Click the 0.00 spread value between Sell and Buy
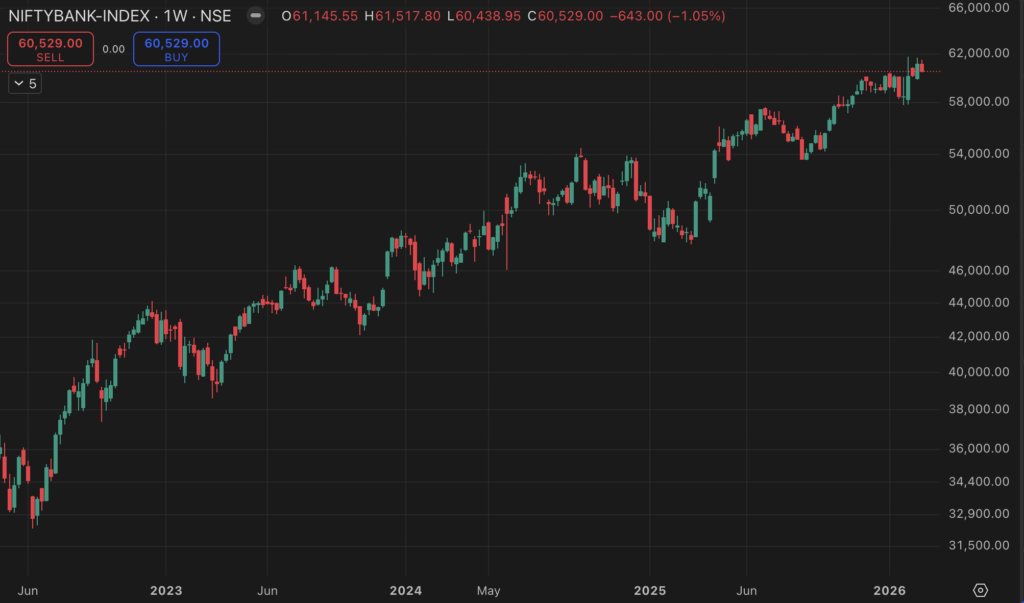Viewport: 1024px width, 603px height. (114, 49)
